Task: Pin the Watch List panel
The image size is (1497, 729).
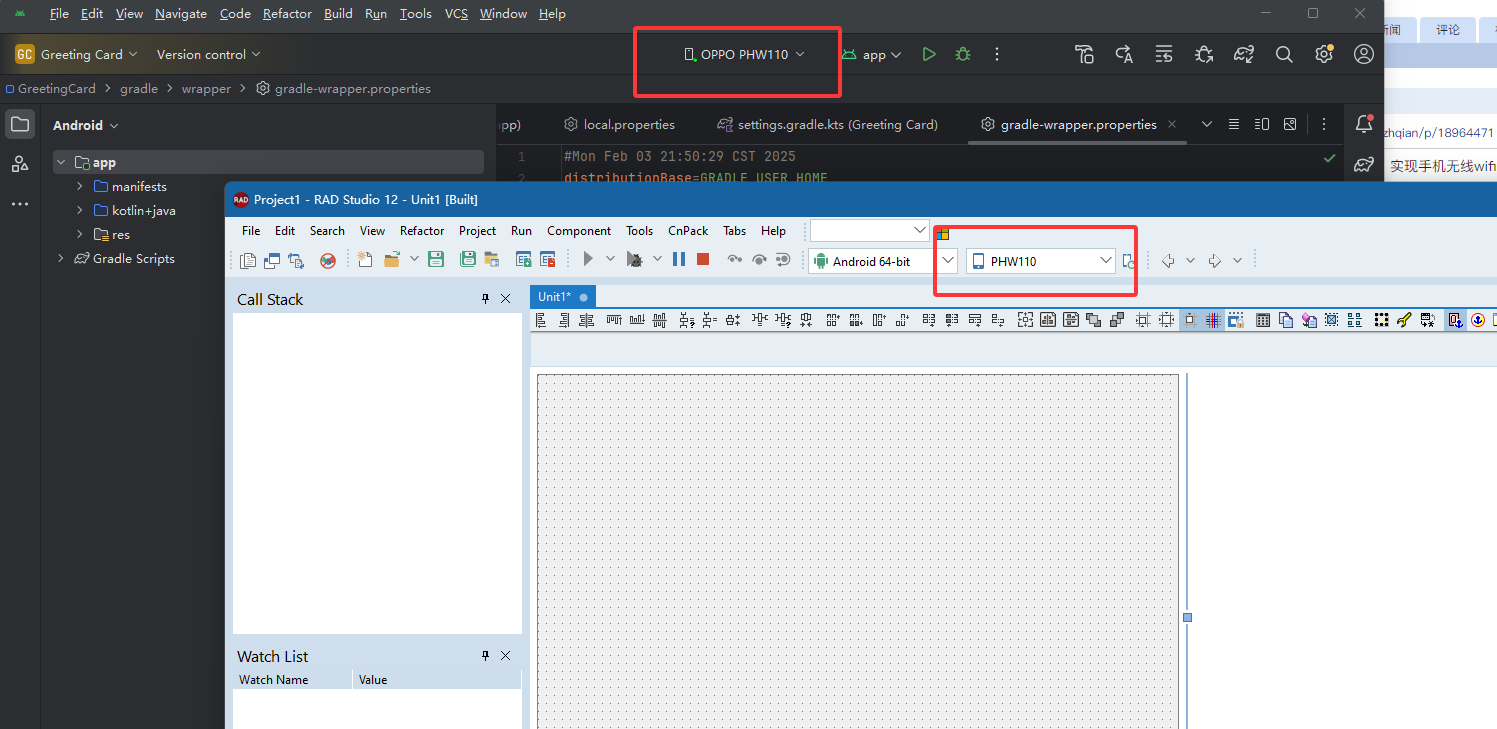Action: tap(486, 656)
